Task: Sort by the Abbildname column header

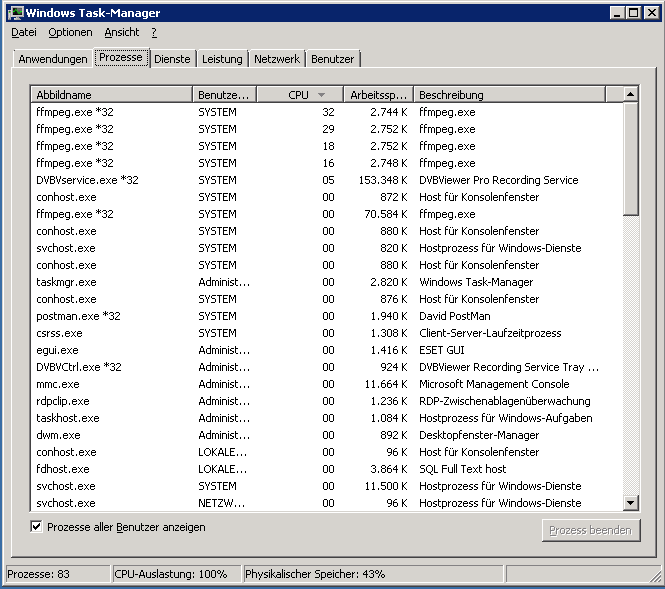Action: [110, 95]
